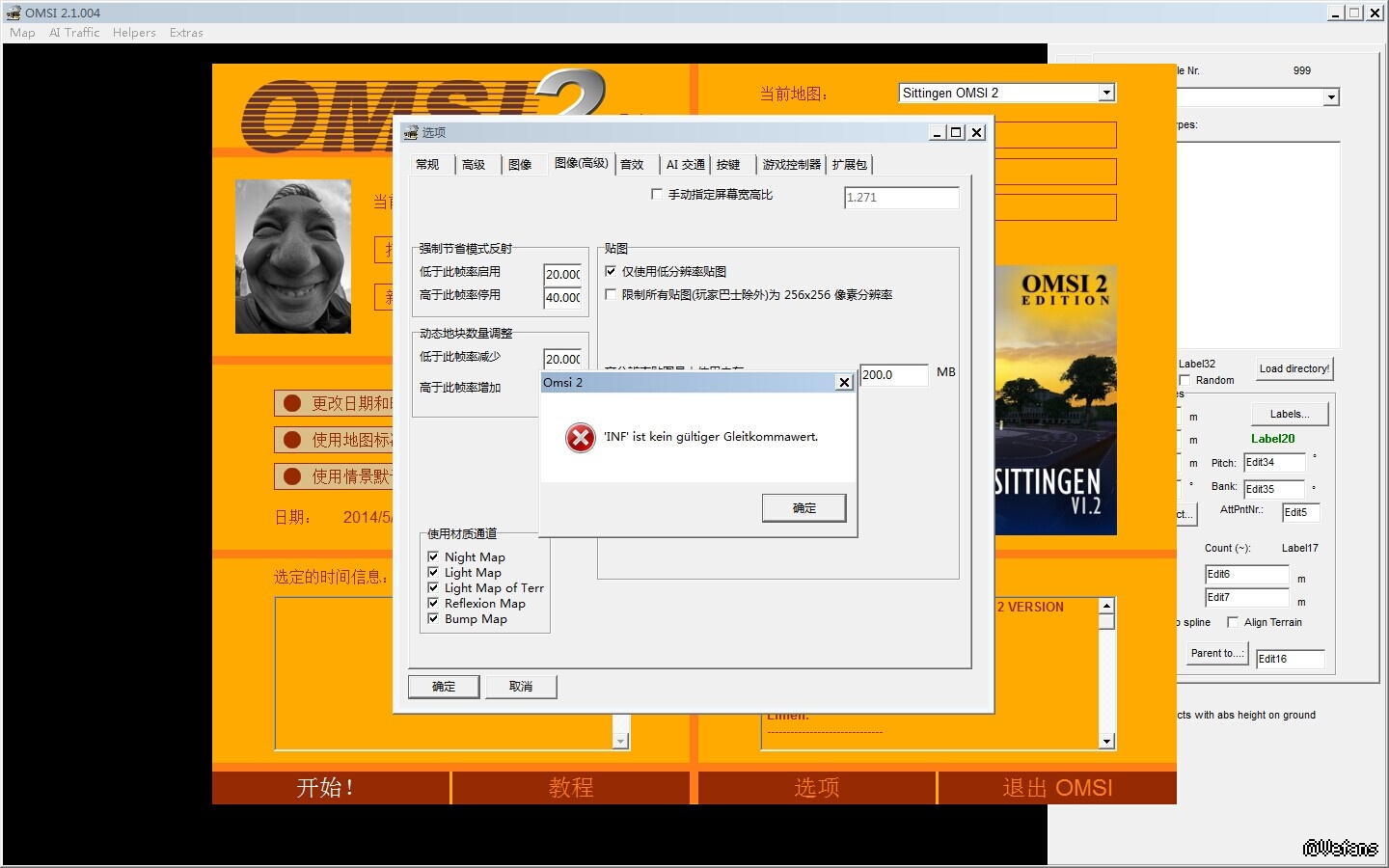1389x868 pixels.
Task: Close the Omsi 2 error dialog
Action: click(x=844, y=383)
